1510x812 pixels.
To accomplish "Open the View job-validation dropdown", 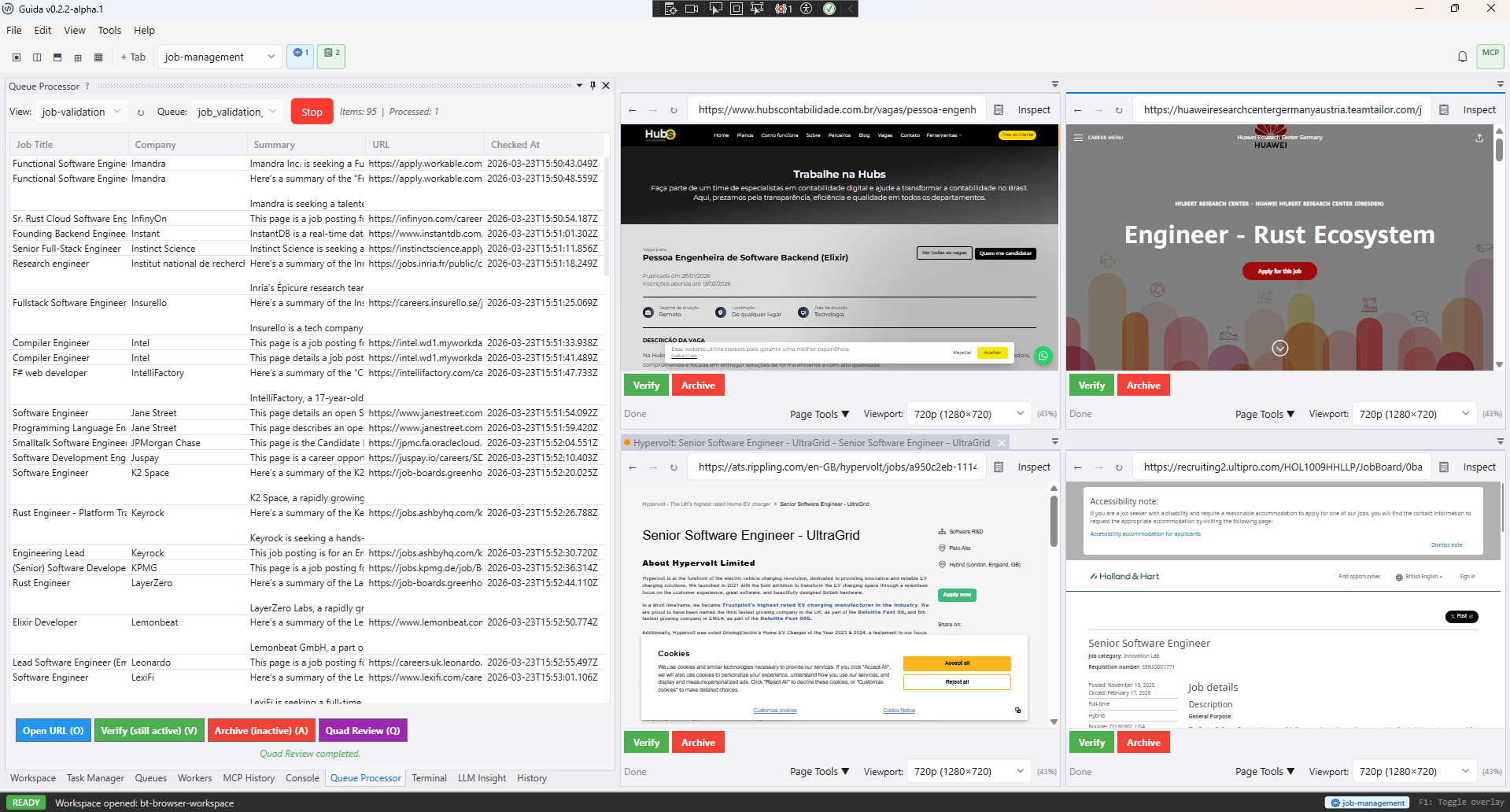I will [82, 112].
